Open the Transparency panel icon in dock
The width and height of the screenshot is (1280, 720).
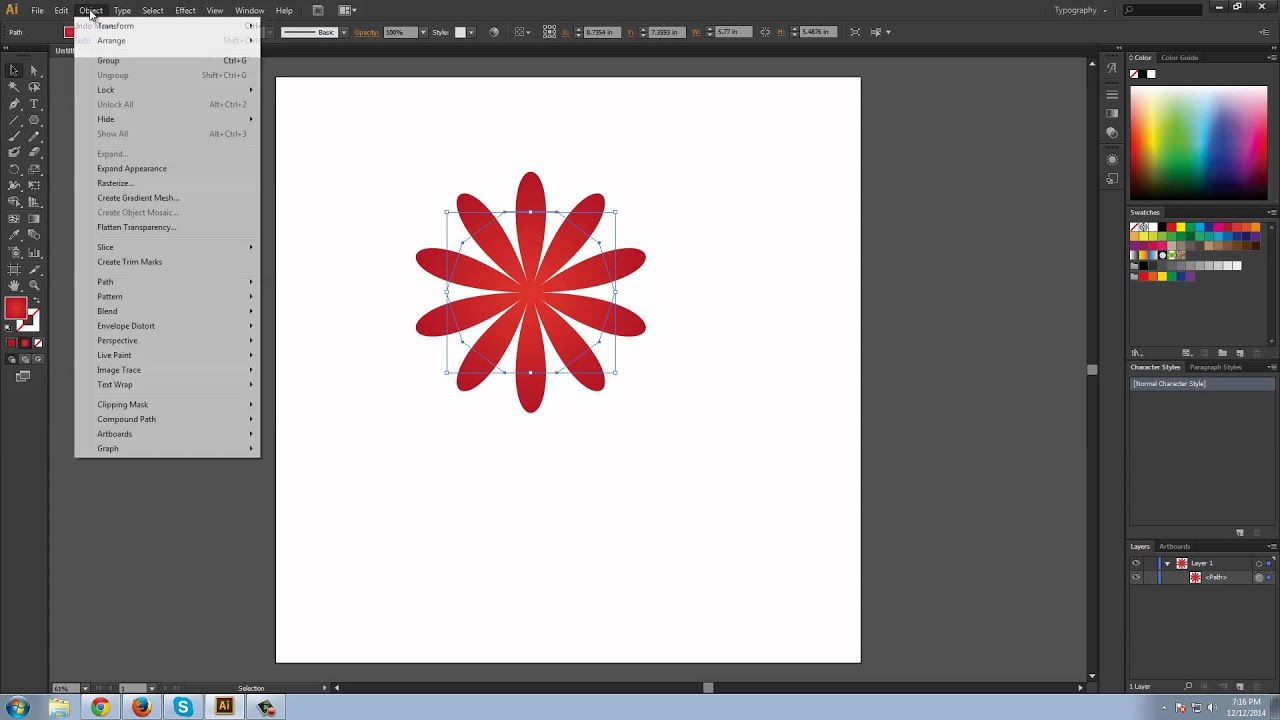coord(1112,132)
